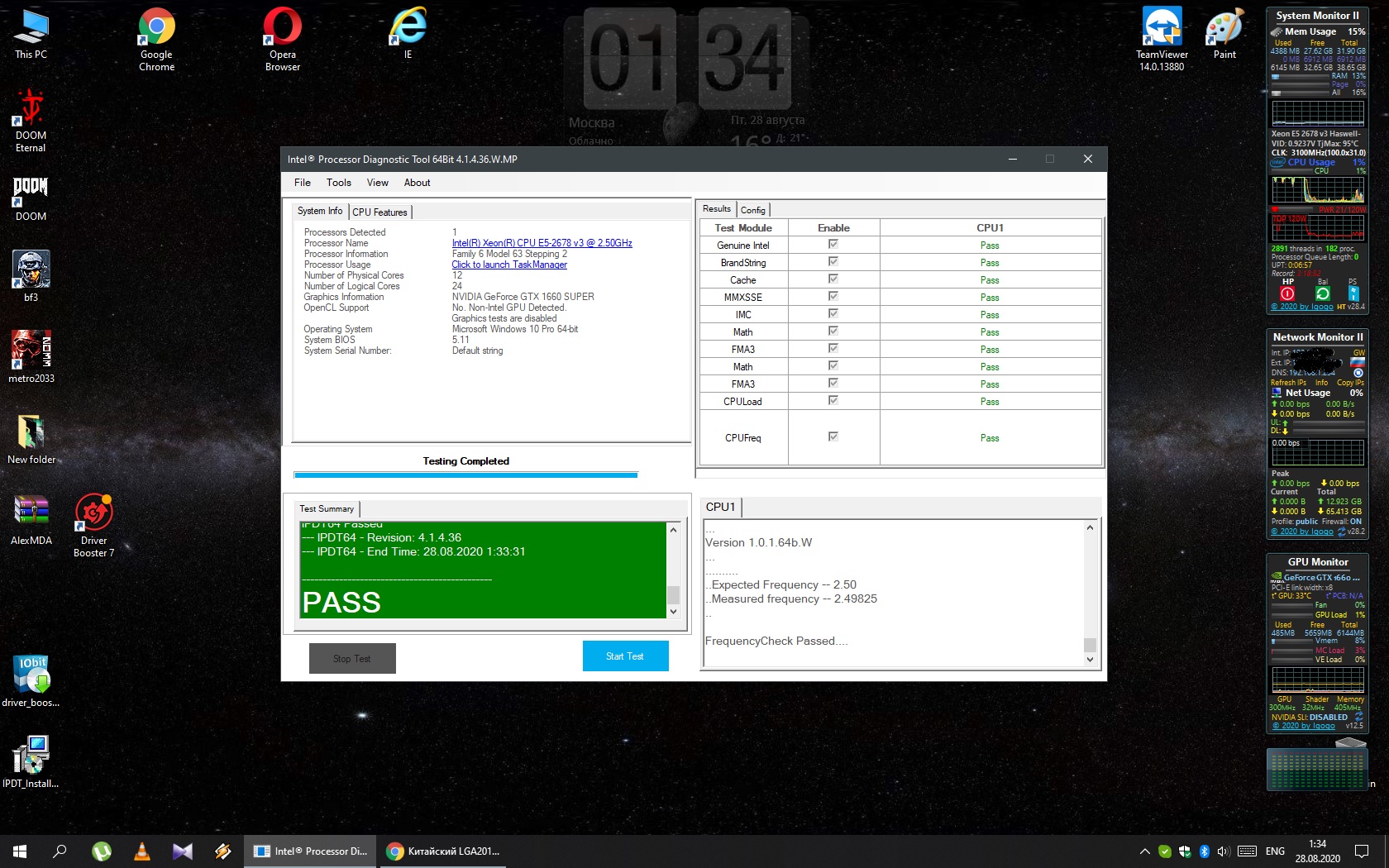This screenshot has width=1389, height=868.
Task: Toggle the BrandString test checkbox
Action: coord(833,262)
